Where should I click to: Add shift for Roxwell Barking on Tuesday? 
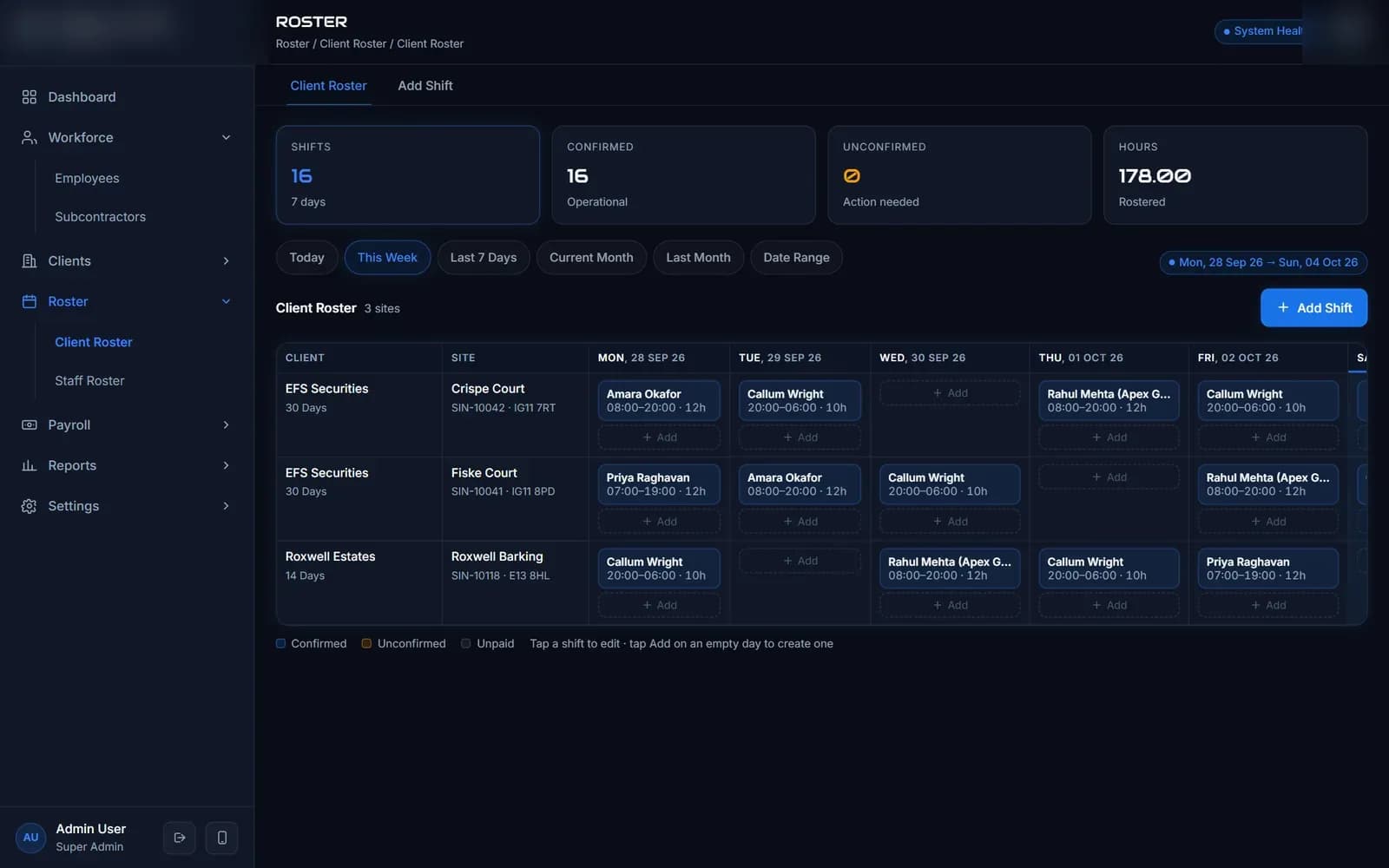point(800,562)
